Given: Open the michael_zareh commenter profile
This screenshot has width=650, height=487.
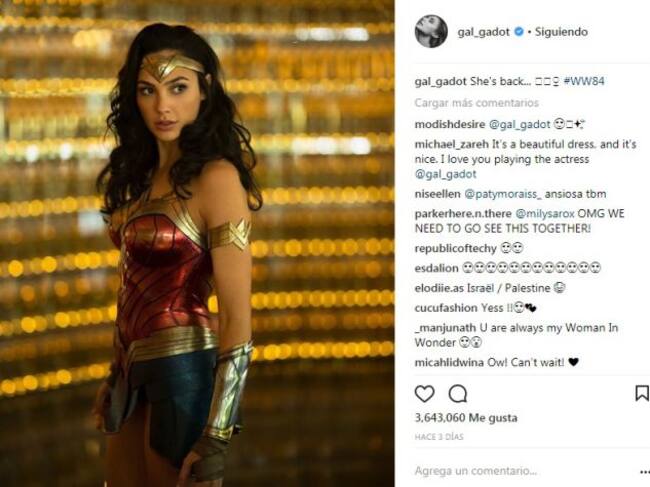Looking at the screenshot, I should (451, 144).
